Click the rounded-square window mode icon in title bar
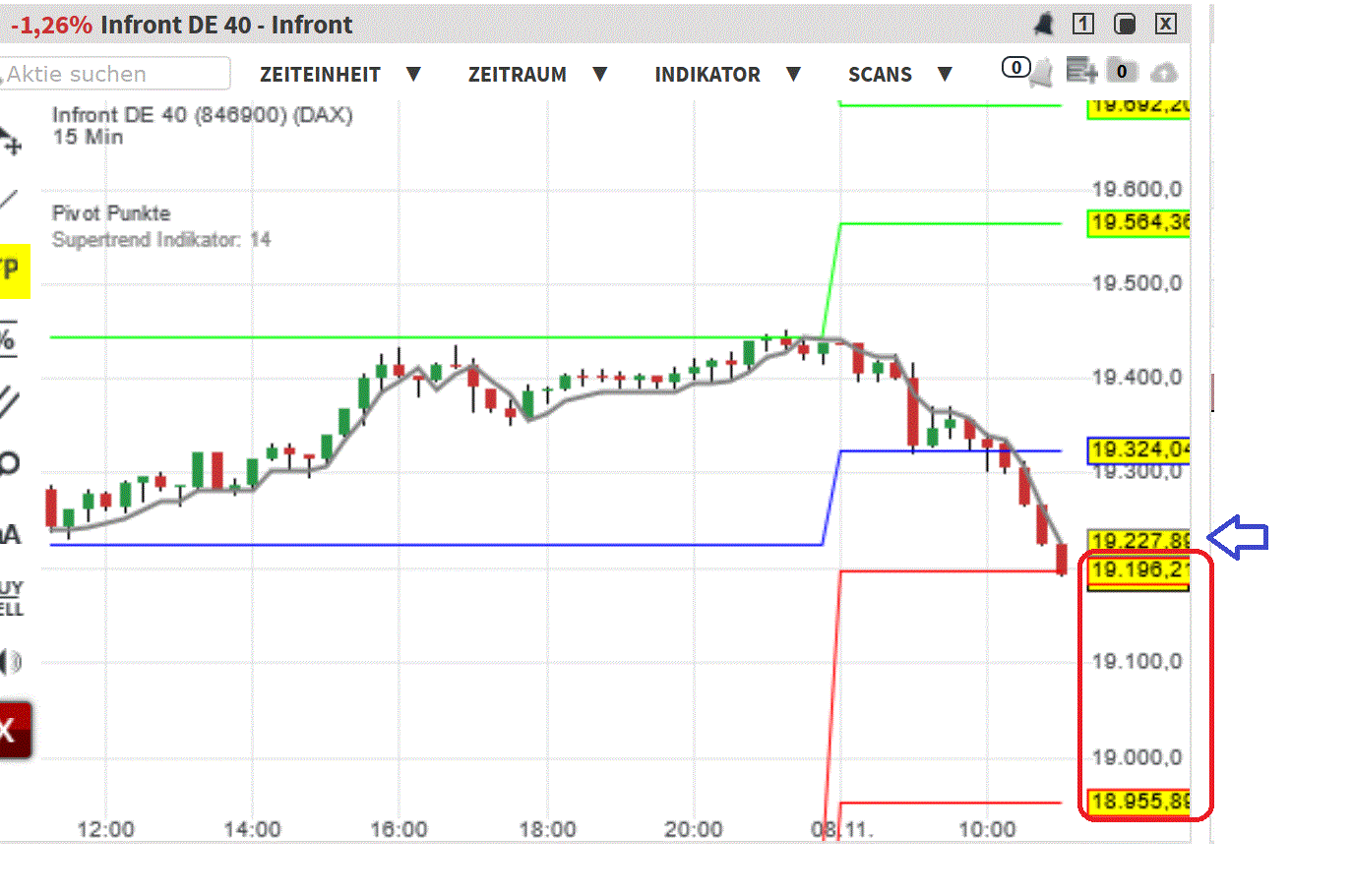The height and width of the screenshot is (896, 1352). point(1125,24)
